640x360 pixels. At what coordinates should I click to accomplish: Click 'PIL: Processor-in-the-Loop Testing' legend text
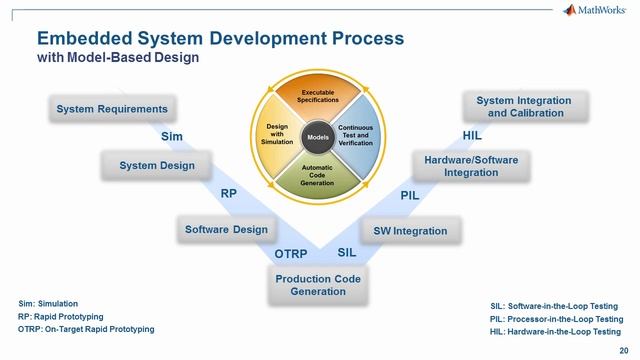click(x=557, y=319)
